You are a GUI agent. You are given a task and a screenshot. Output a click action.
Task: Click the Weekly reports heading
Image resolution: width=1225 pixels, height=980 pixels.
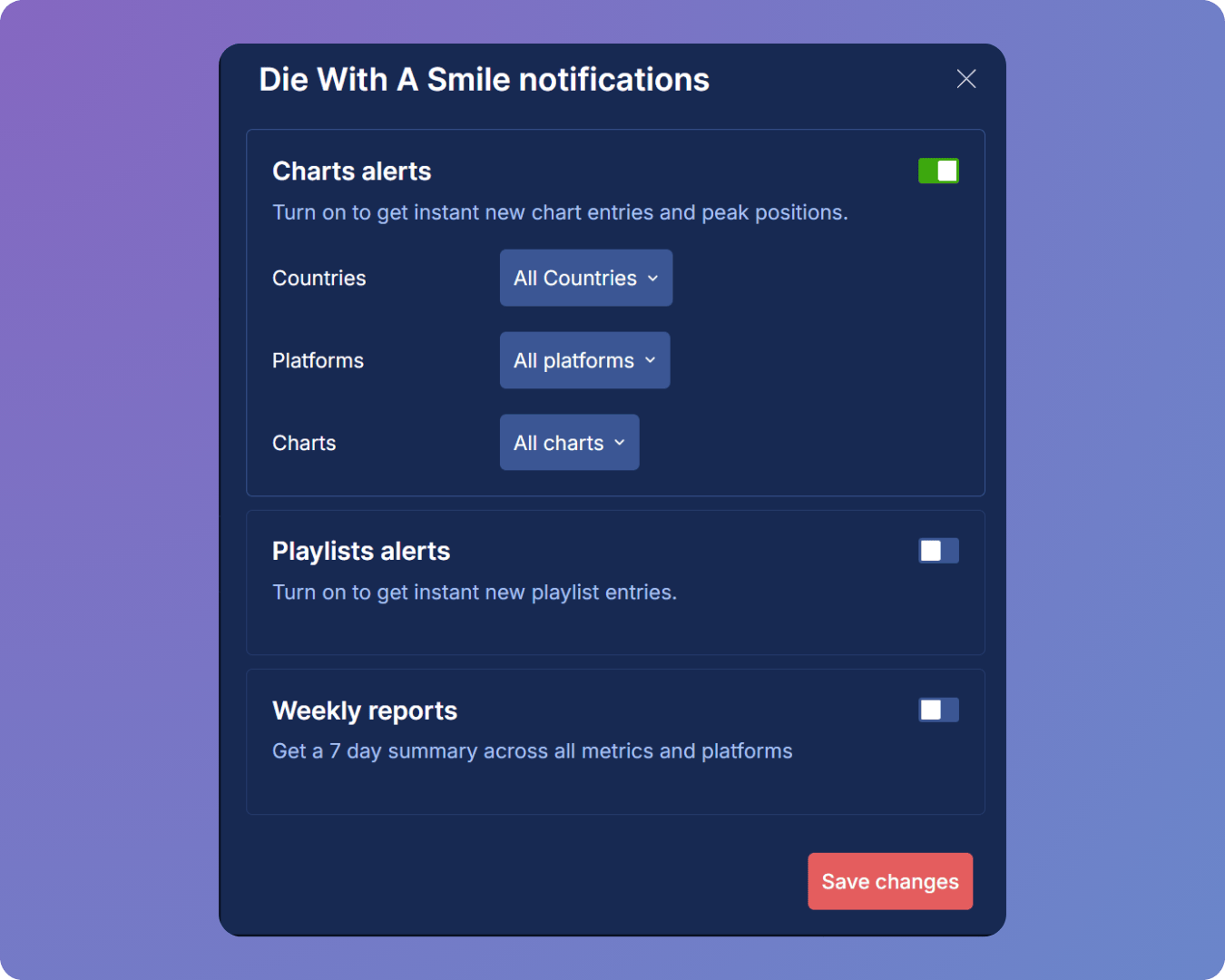tap(365, 710)
